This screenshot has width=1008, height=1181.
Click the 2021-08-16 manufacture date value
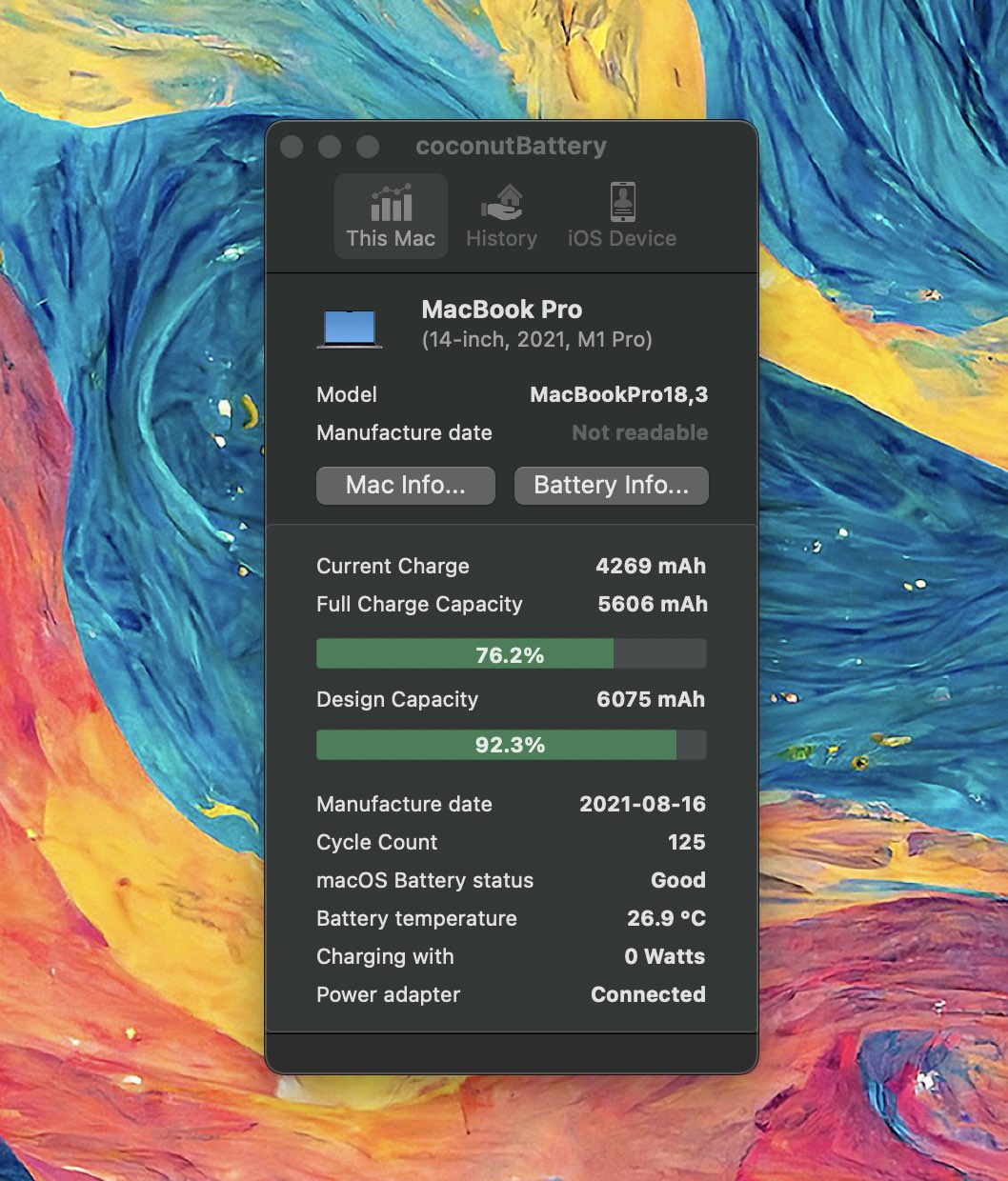tap(643, 804)
